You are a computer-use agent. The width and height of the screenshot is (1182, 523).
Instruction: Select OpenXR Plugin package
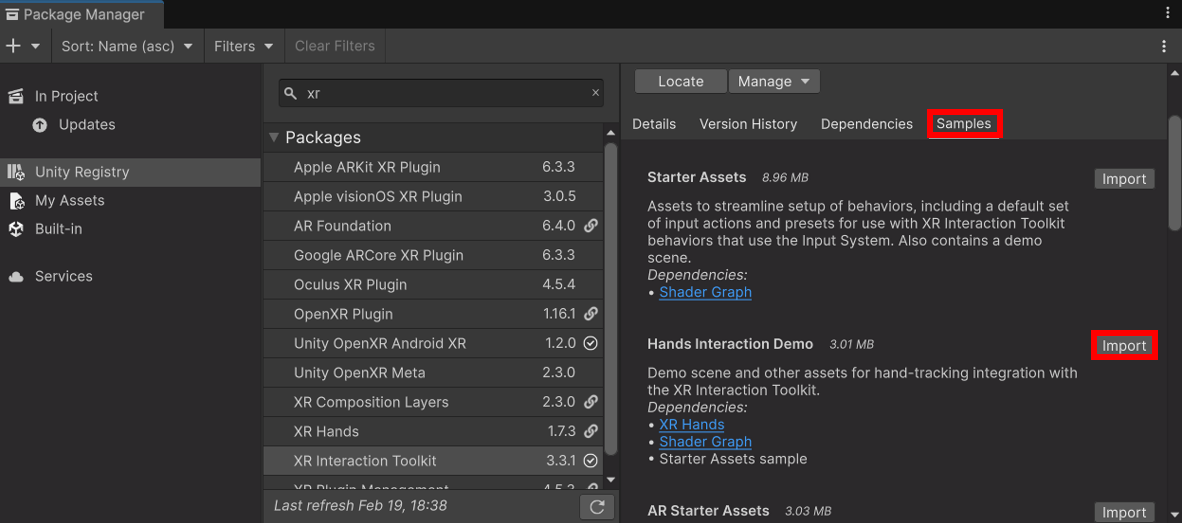click(433, 314)
